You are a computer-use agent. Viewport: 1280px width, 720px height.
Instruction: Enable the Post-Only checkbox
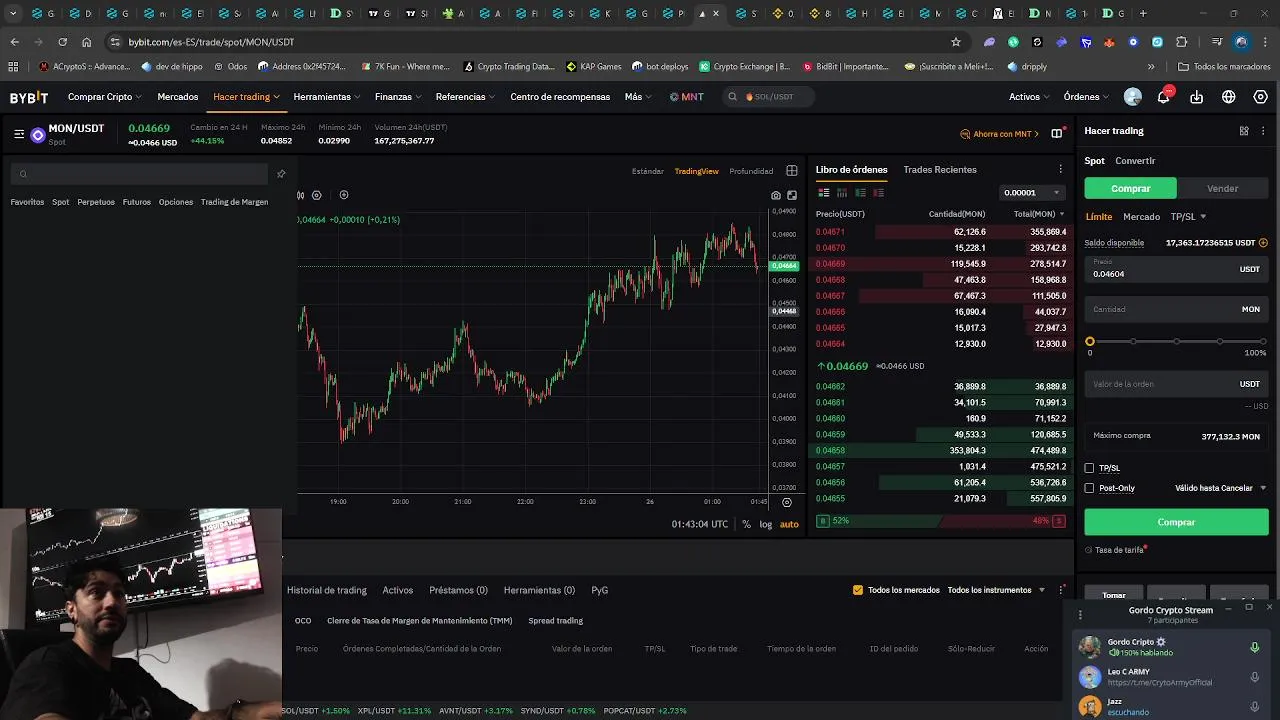[x=1090, y=488]
